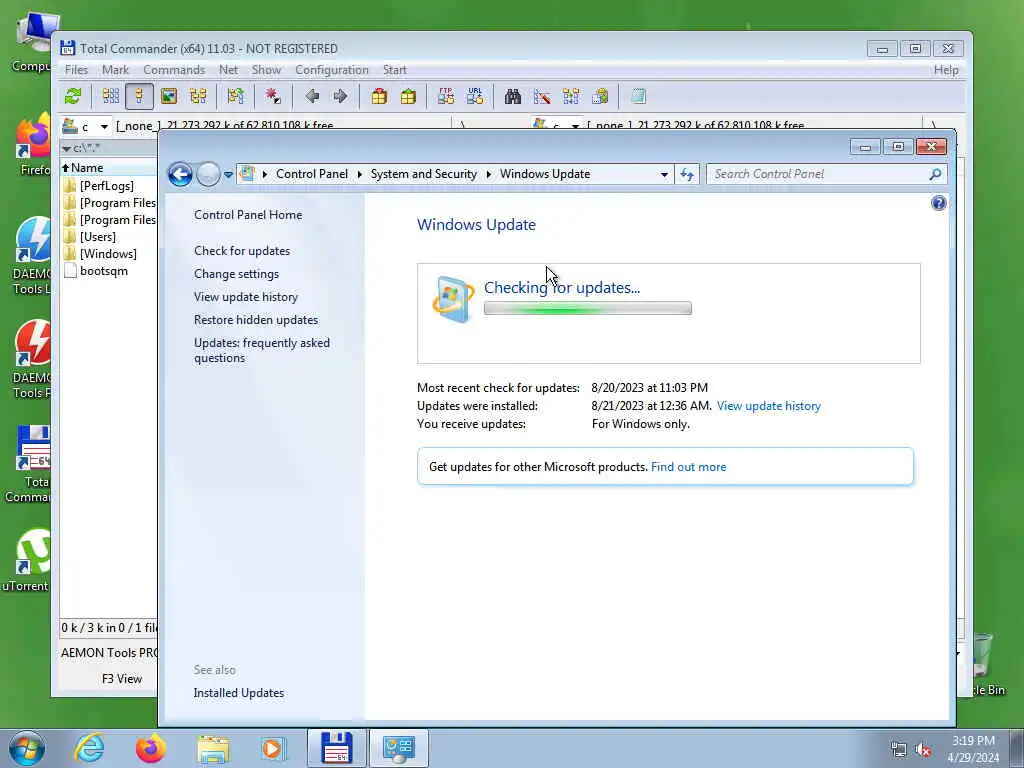Click the copy names icon in Total Commander
Screen dimensions: 1024x768
coord(600,97)
